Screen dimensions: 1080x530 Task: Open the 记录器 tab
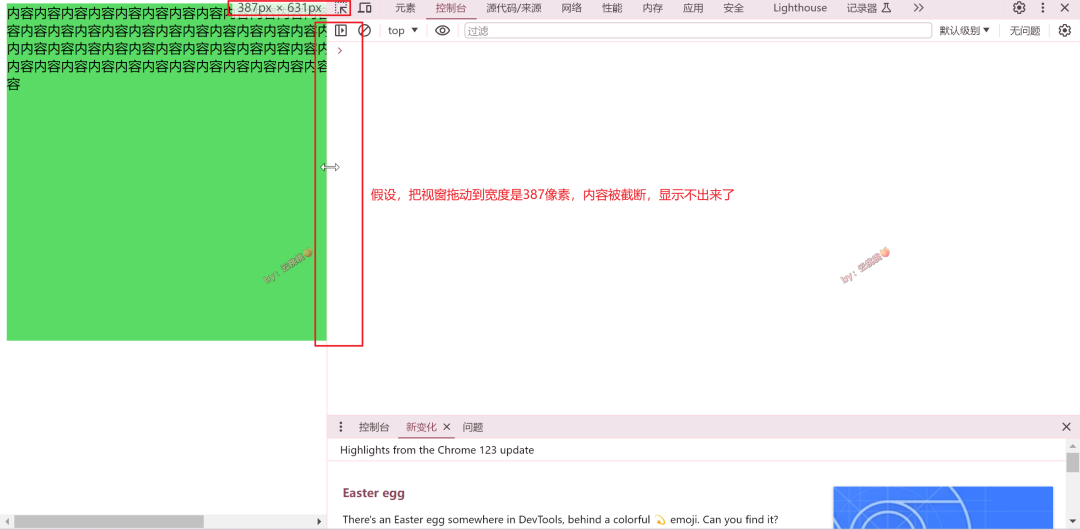tap(869, 8)
